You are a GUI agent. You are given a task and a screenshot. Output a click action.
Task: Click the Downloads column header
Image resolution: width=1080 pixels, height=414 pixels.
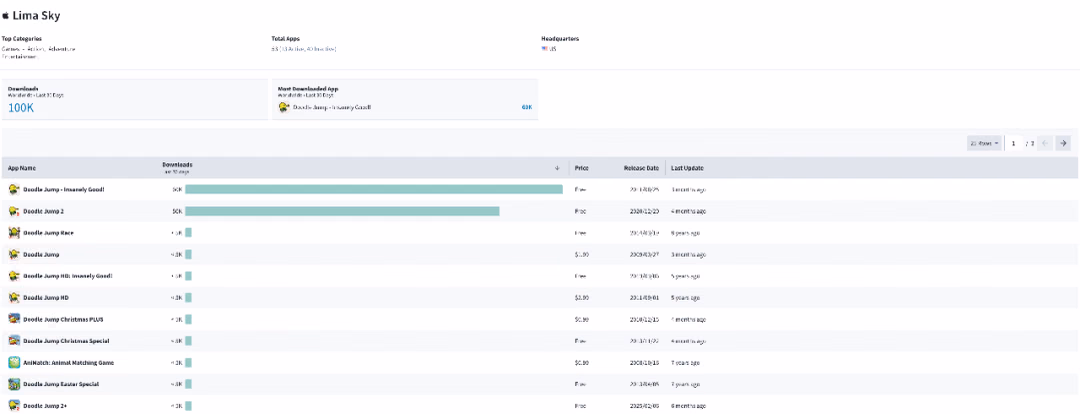(x=177, y=167)
